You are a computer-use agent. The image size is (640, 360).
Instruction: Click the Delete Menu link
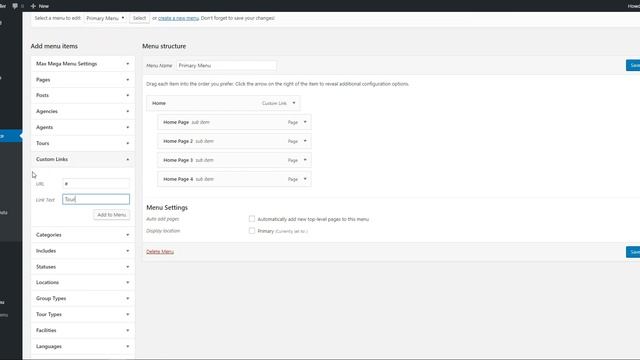click(x=160, y=251)
